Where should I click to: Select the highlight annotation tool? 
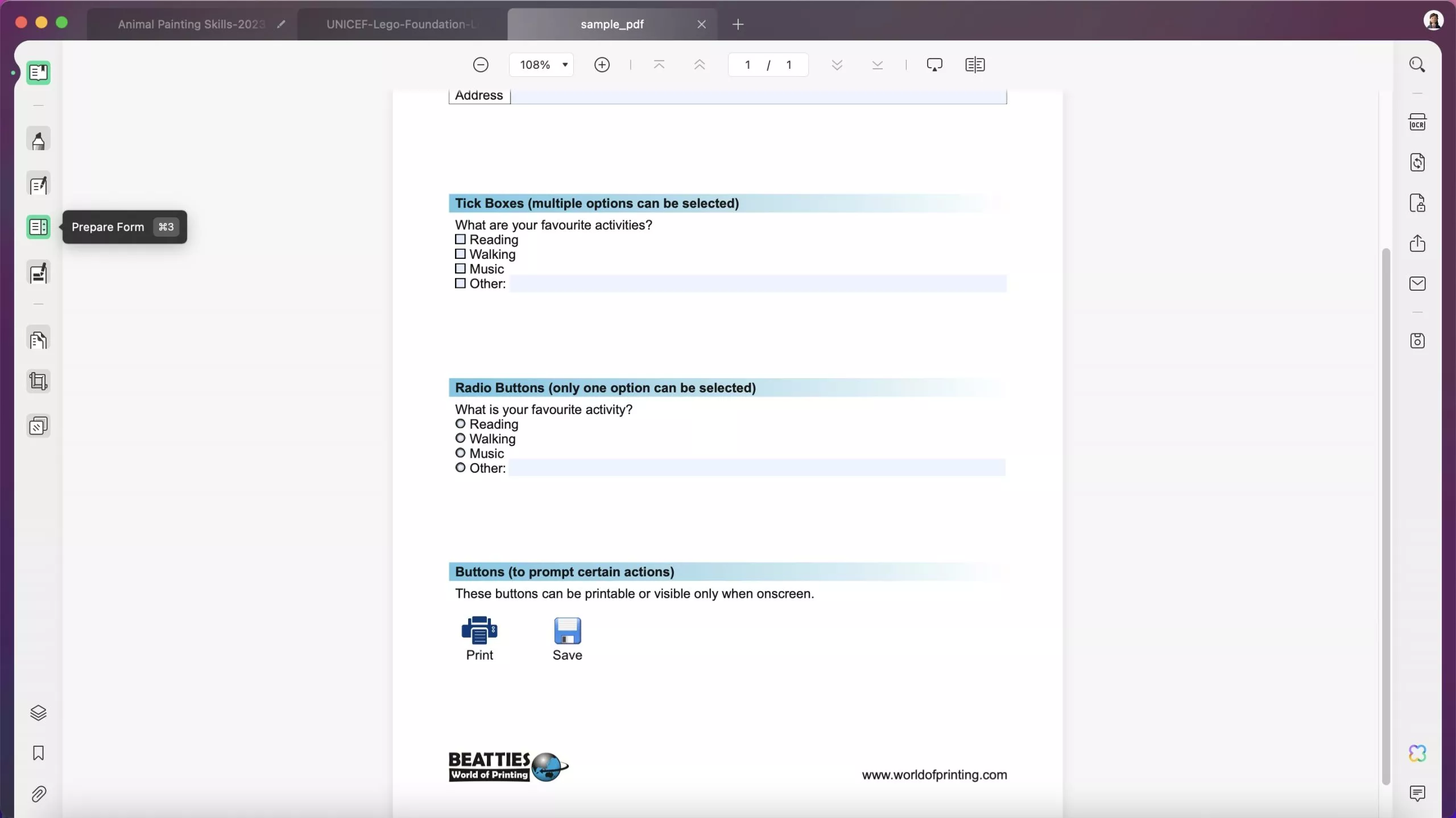click(38, 139)
